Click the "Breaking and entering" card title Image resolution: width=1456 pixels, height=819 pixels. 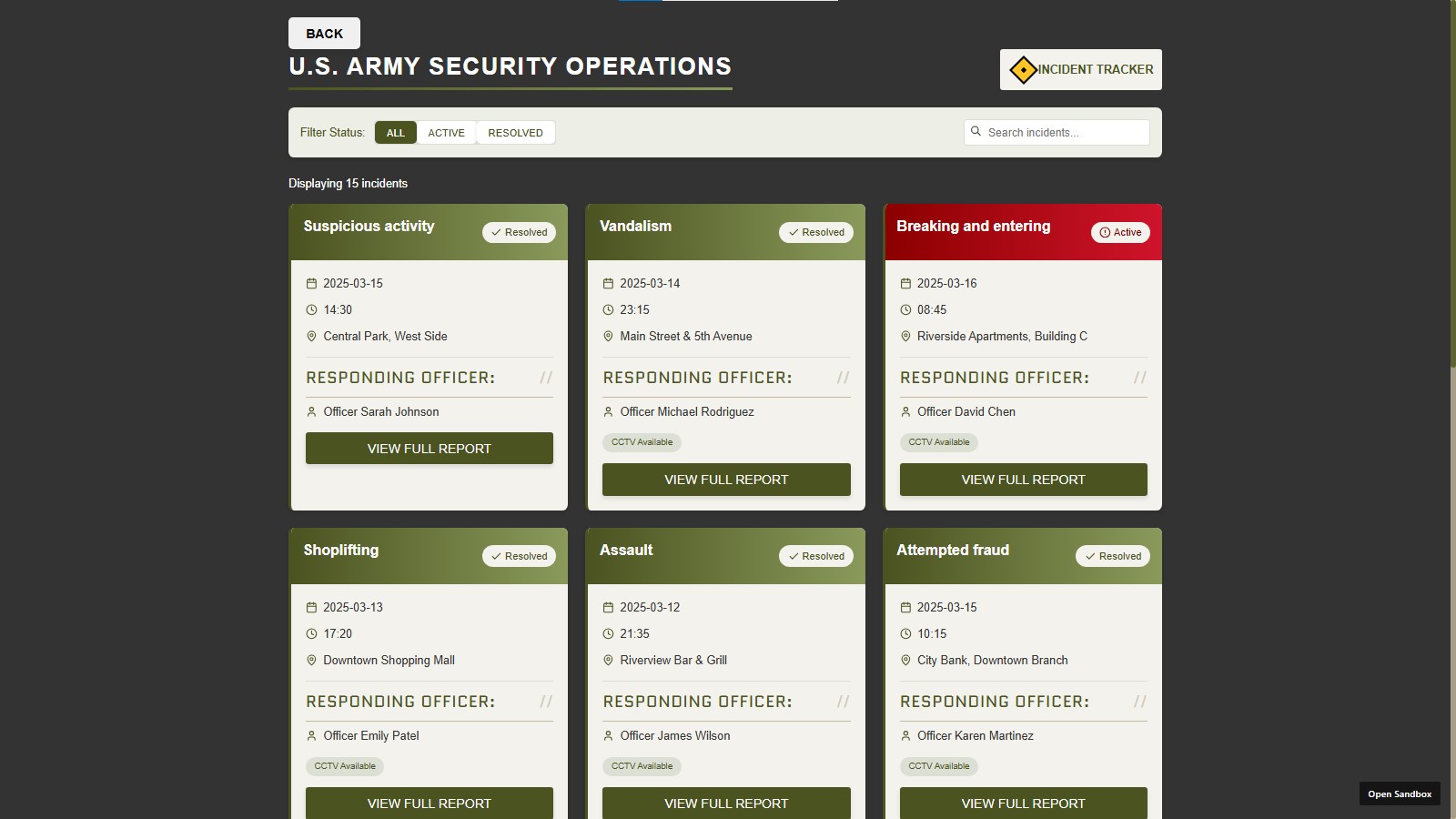[973, 227]
